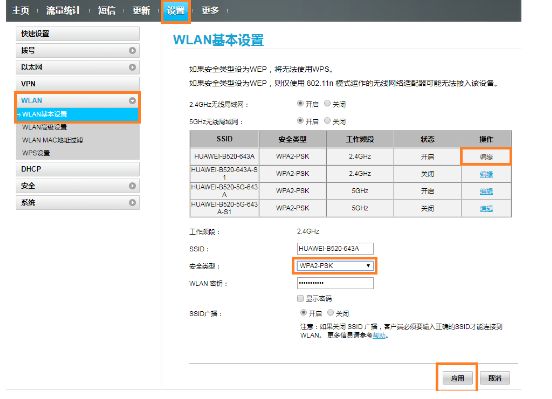Expand the 以太网 section arrow icon
This screenshot has height=399, width=552.
pyautogui.click(x=132, y=67)
